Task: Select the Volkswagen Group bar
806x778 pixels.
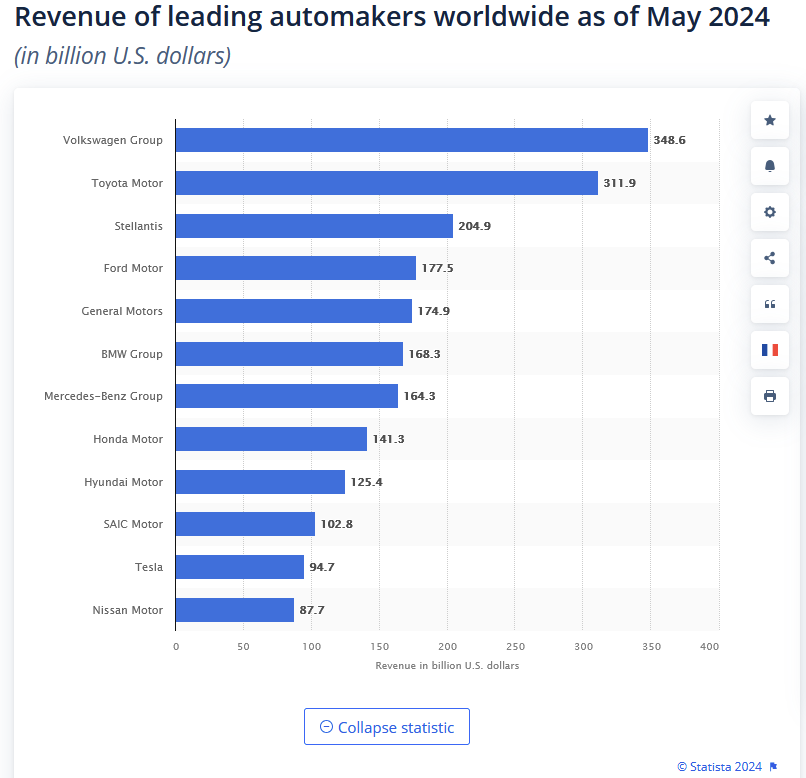Action: 411,140
